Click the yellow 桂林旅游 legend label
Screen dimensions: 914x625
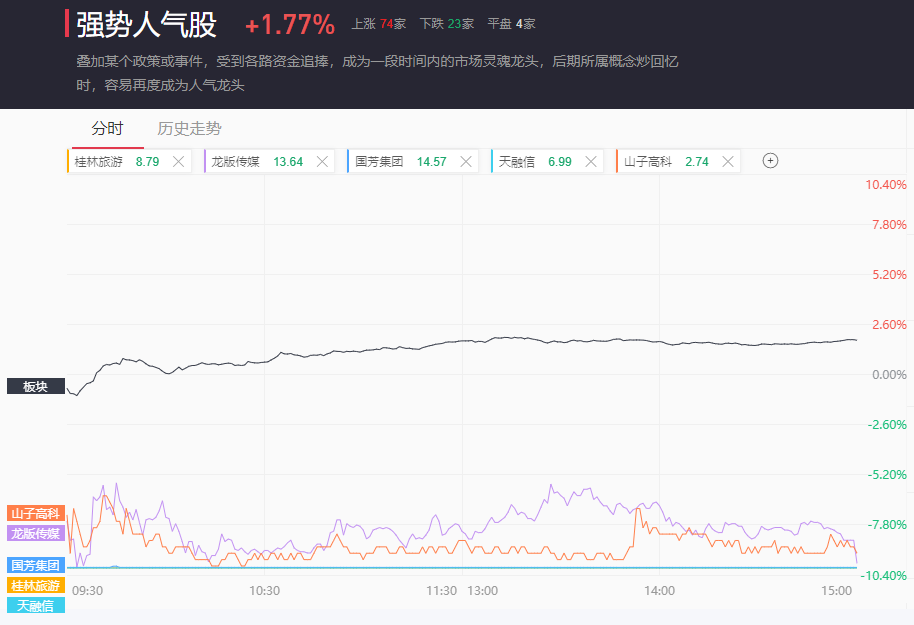tap(36, 585)
